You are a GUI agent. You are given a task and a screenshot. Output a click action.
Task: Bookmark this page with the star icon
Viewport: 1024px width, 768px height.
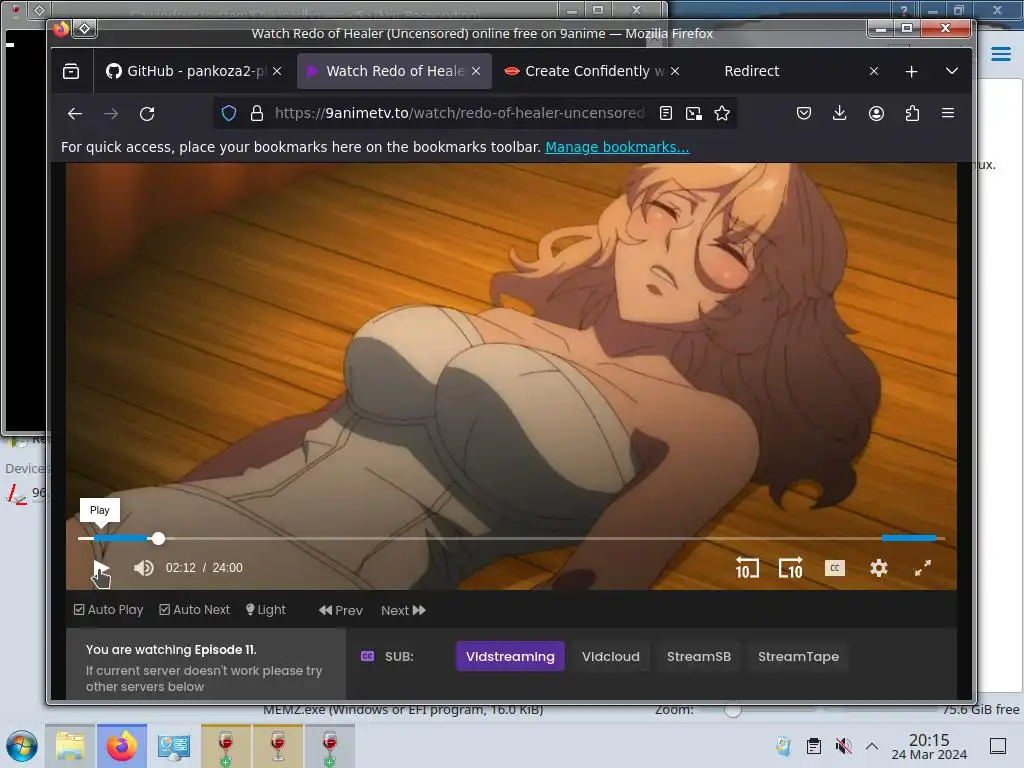point(722,114)
